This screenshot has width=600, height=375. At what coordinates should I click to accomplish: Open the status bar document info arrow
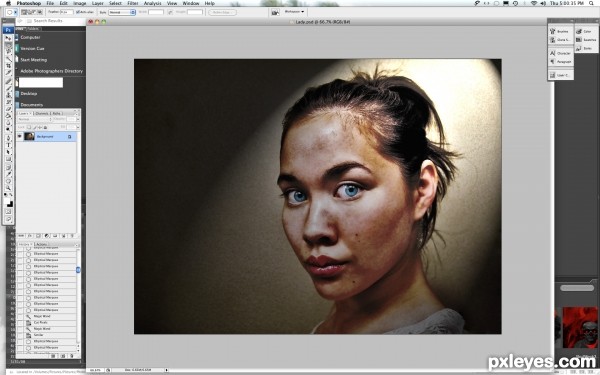pyautogui.click(x=166, y=370)
